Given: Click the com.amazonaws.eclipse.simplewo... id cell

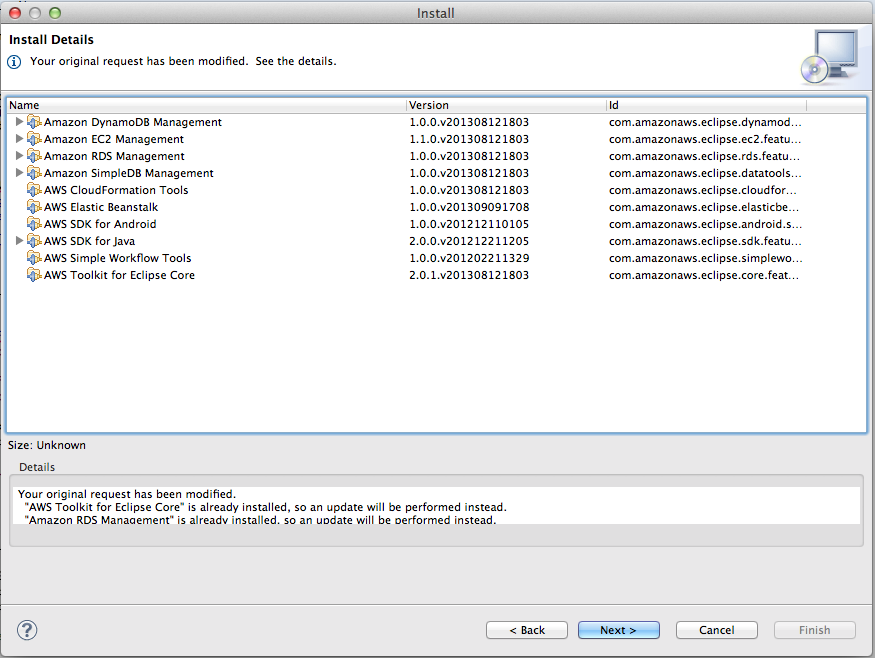Looking at the screenshot, I should click(x=705, y=258).
